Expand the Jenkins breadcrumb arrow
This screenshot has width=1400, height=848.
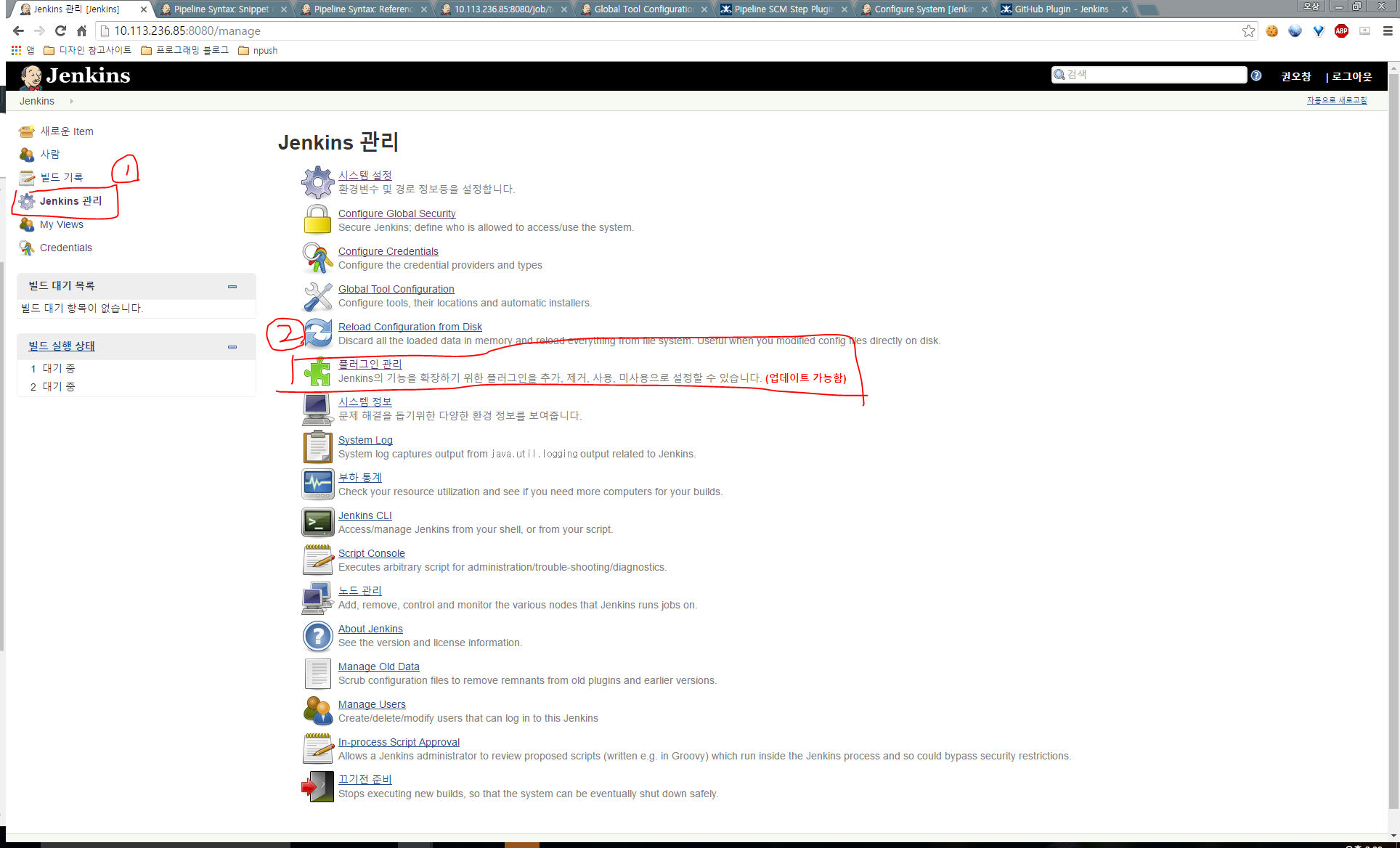pos(71,101)
